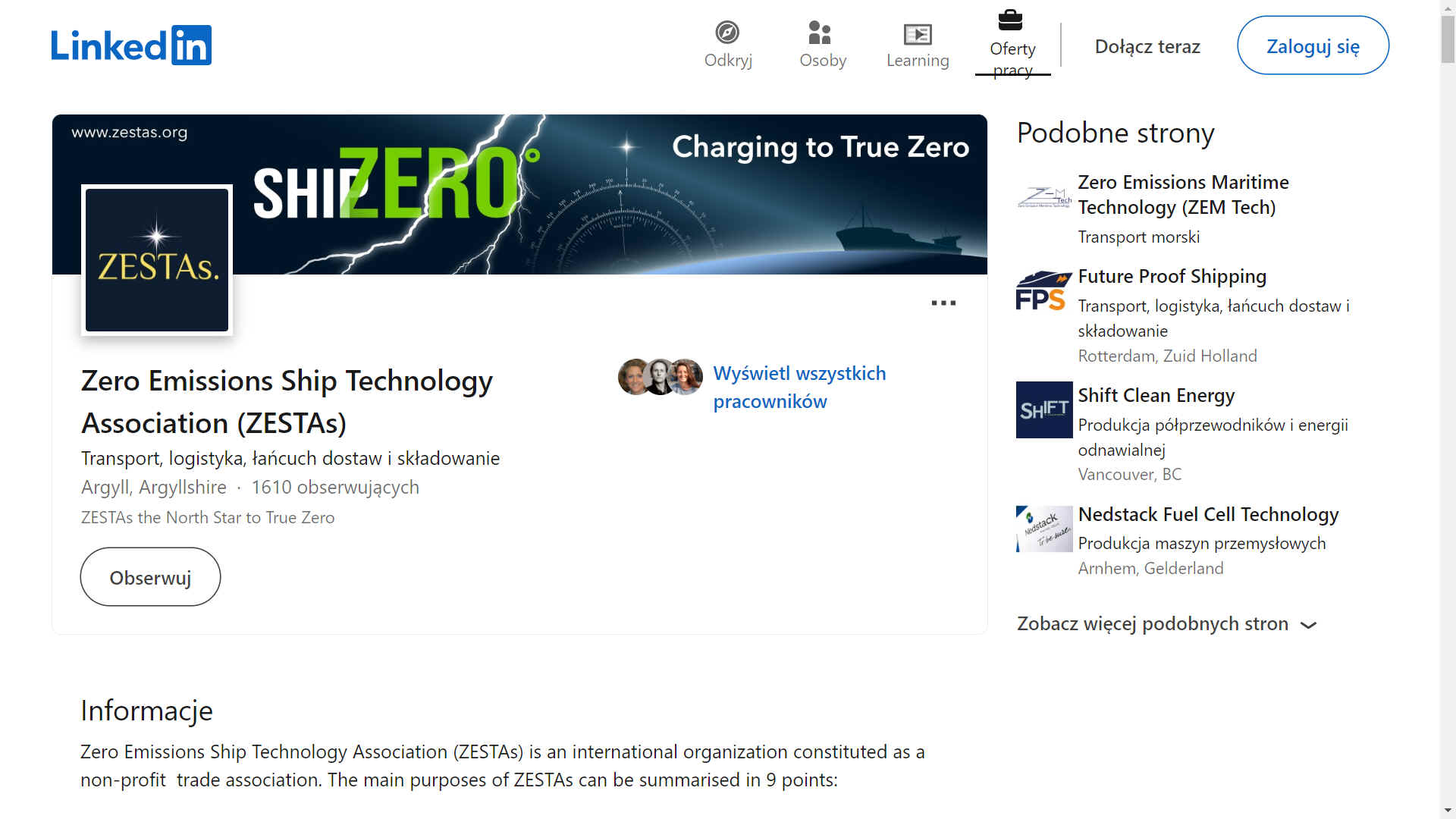The width and height of the screenshot is (1456, 819).
Task: Click tagline ZESTAs the North Star to True Zero
Action: (208, 517)
